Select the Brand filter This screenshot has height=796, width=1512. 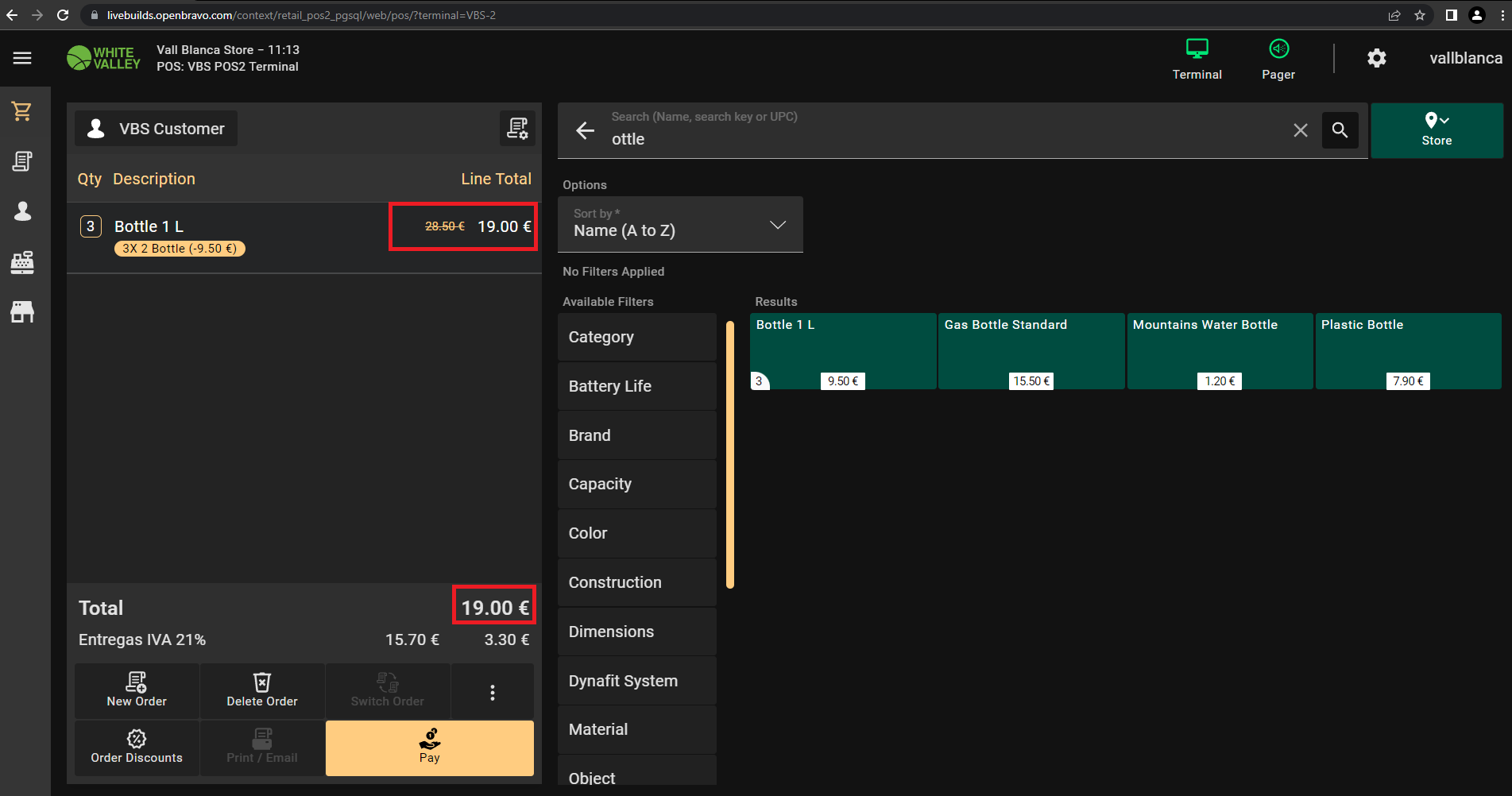pos(637,435)
